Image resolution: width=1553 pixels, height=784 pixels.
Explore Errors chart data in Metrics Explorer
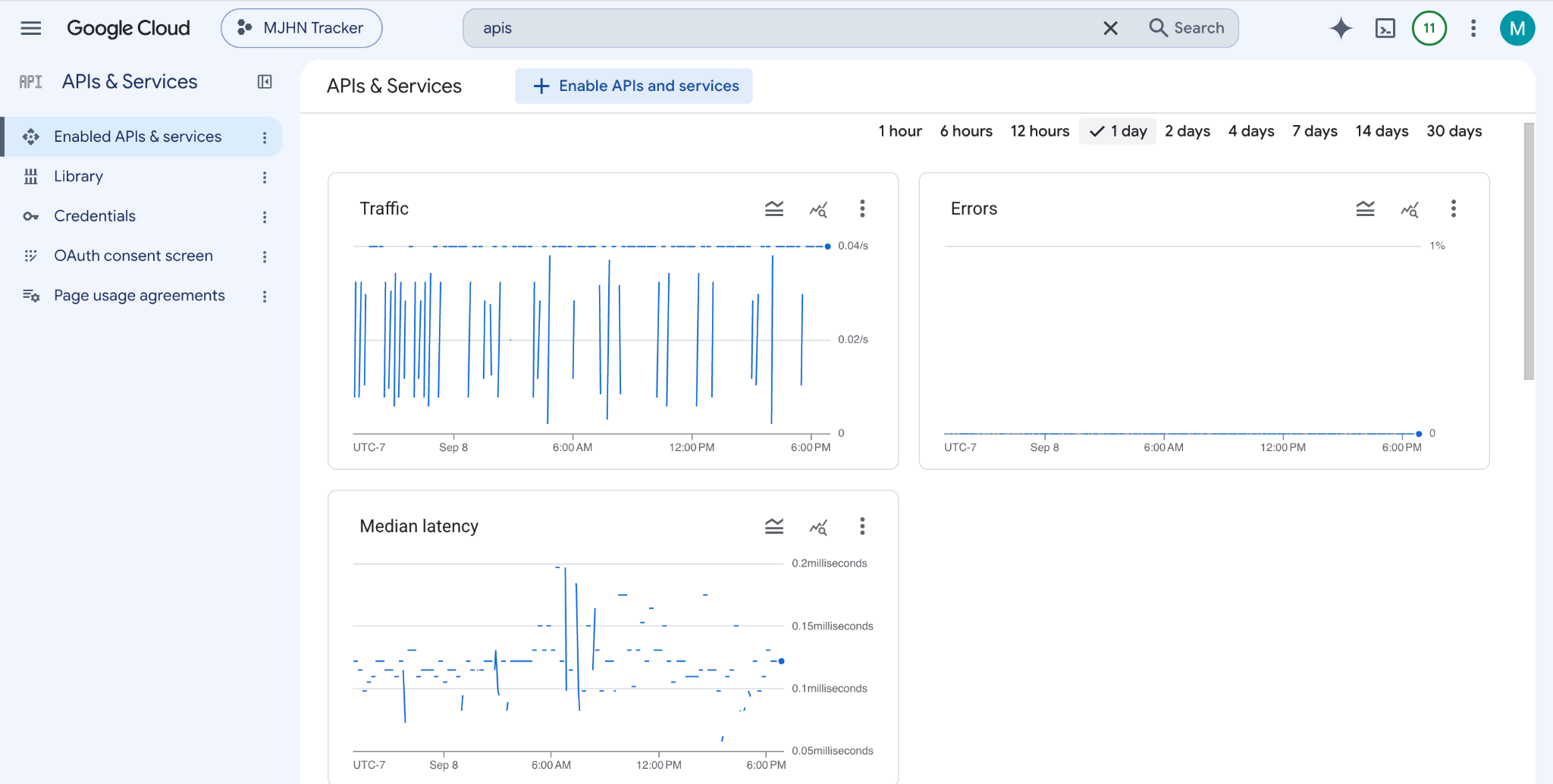coord(1410,209)
